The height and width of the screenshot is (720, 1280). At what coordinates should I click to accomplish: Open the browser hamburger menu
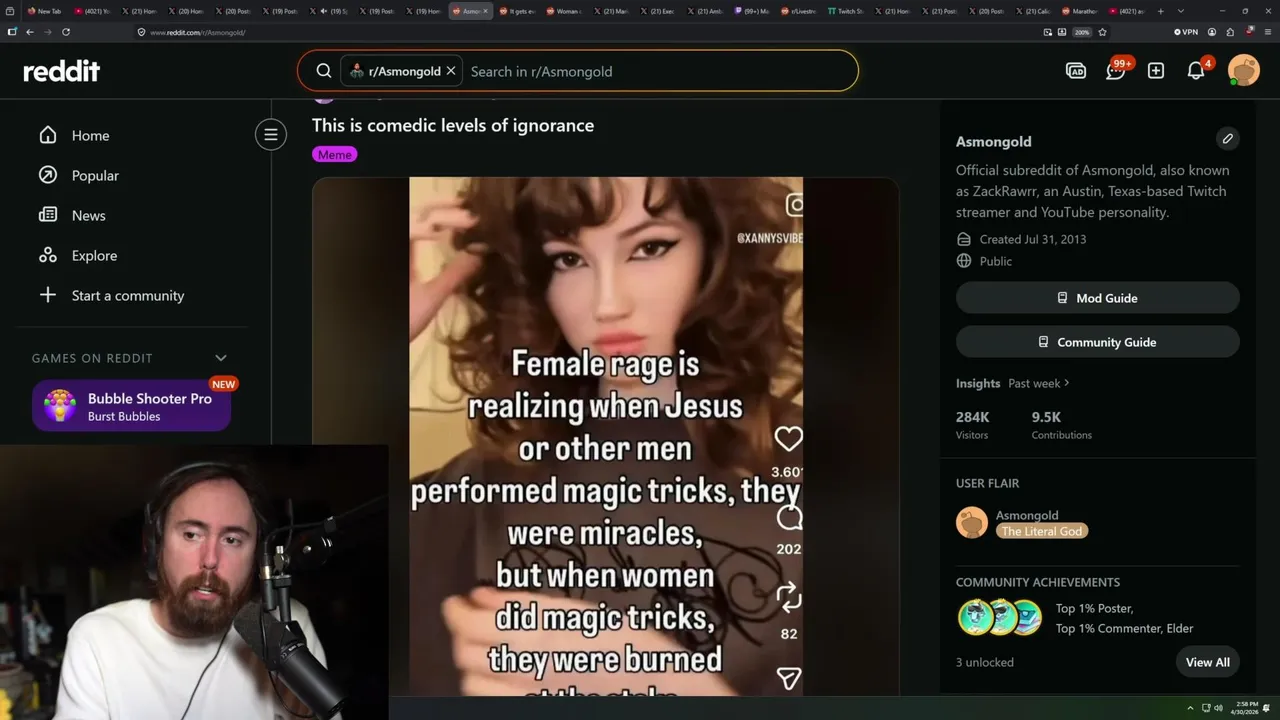[1266, 32]
